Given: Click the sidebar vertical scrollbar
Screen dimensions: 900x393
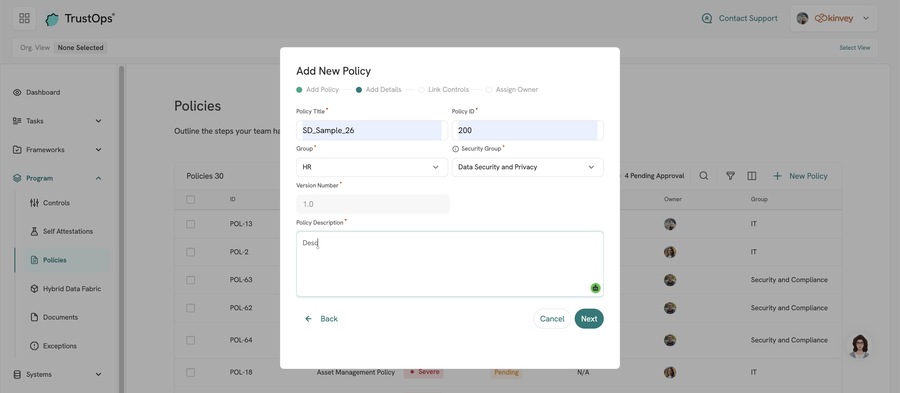Looking at the screenshot, I should pyautogui.click(x=121, y=229).
